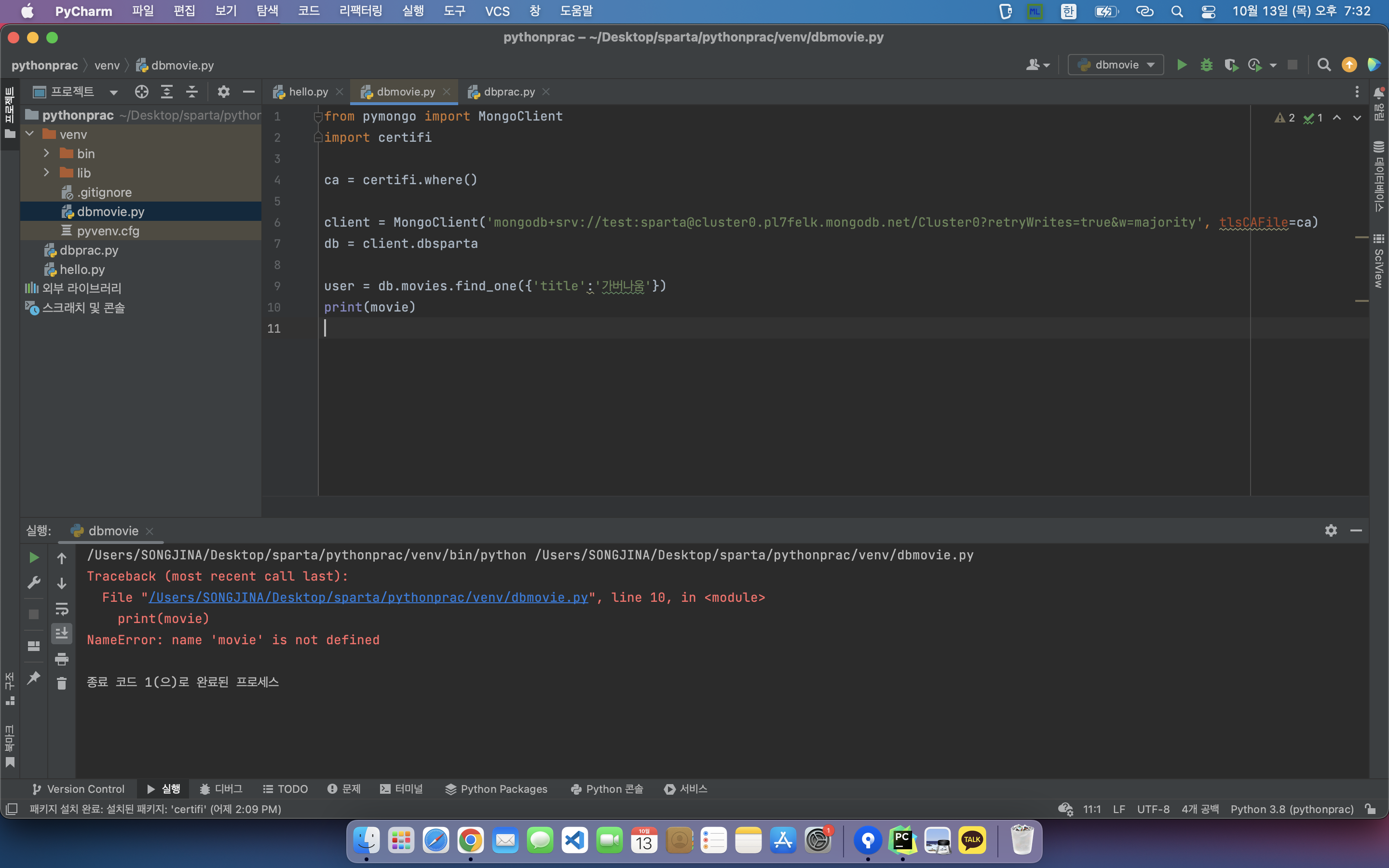Image resolution: width=1389 pixels, height=868 pixels.
Task: Open the VCS menu
Action: click(x=496, y=11)
